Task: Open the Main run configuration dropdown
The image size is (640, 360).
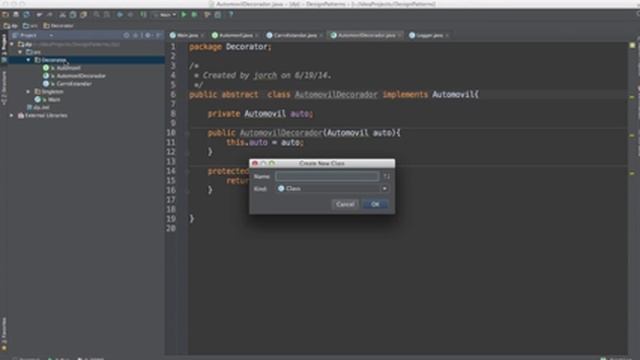Action: [x=165, y=15]
